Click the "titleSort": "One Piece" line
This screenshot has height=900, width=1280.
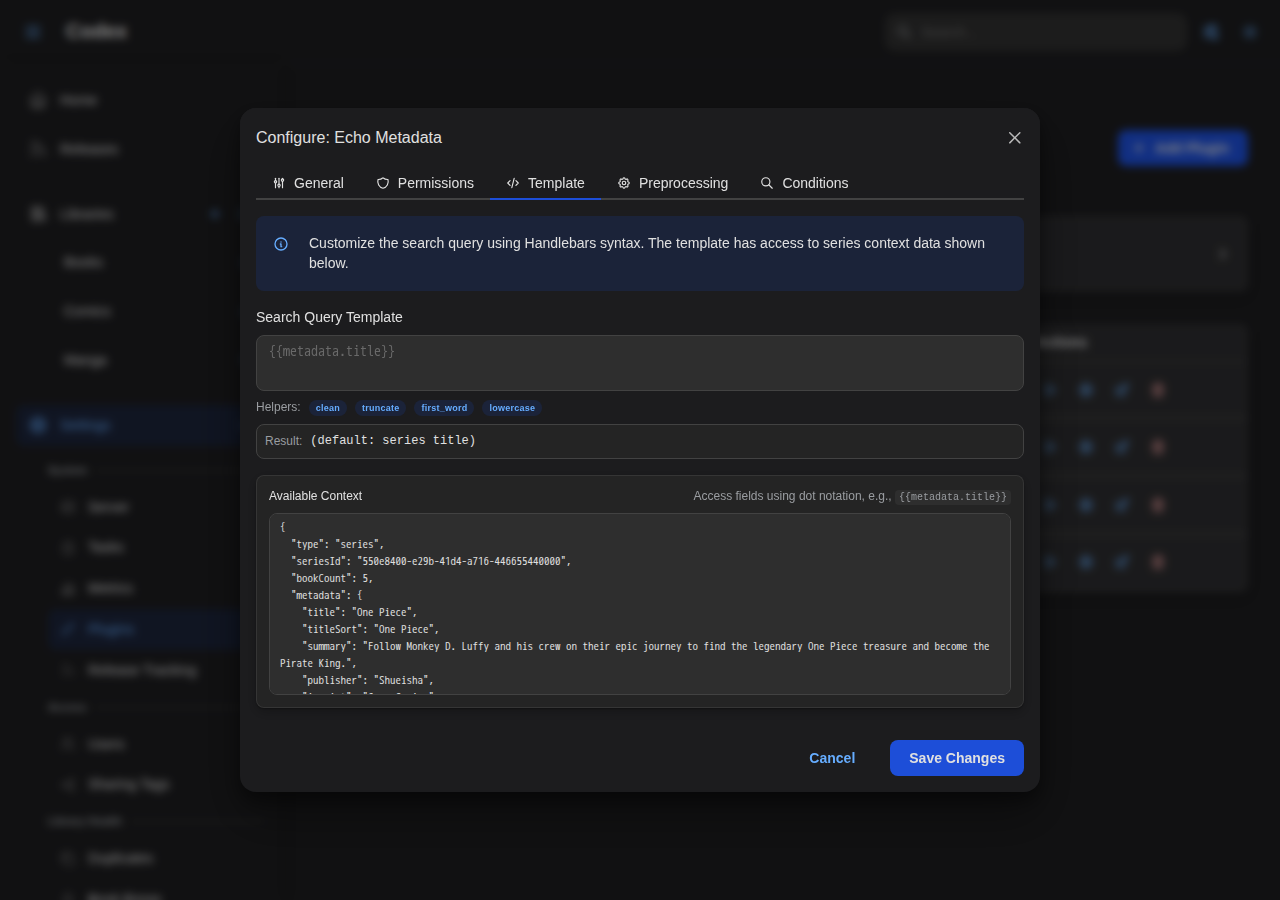[371, 629]
